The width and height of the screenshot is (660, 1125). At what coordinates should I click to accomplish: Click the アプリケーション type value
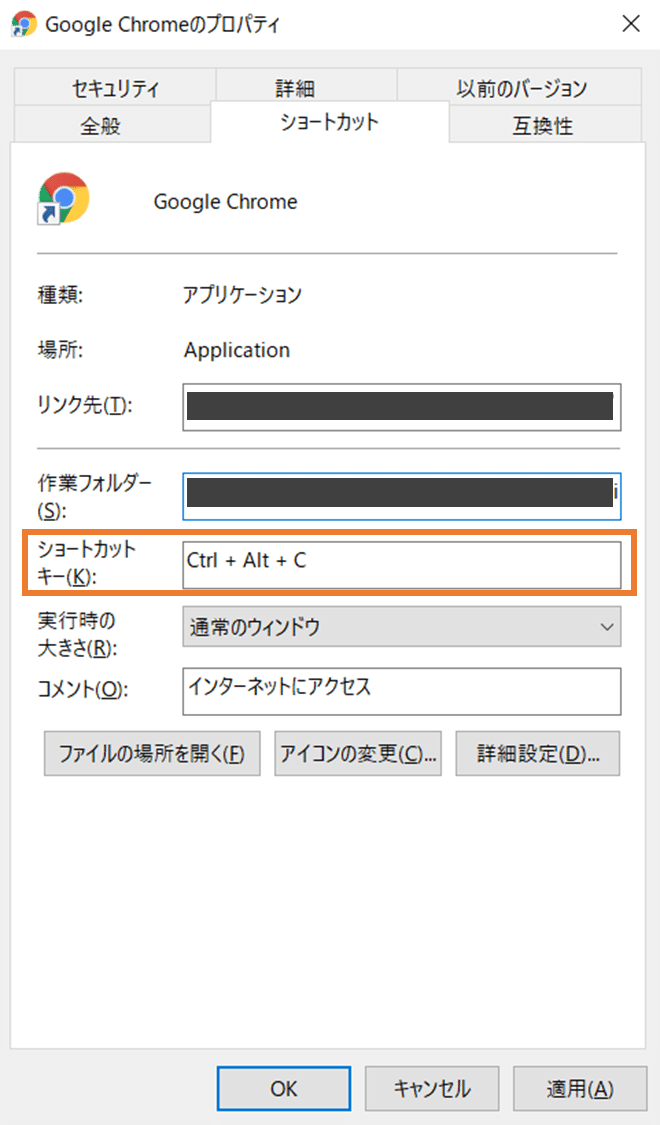coord(242,294)
